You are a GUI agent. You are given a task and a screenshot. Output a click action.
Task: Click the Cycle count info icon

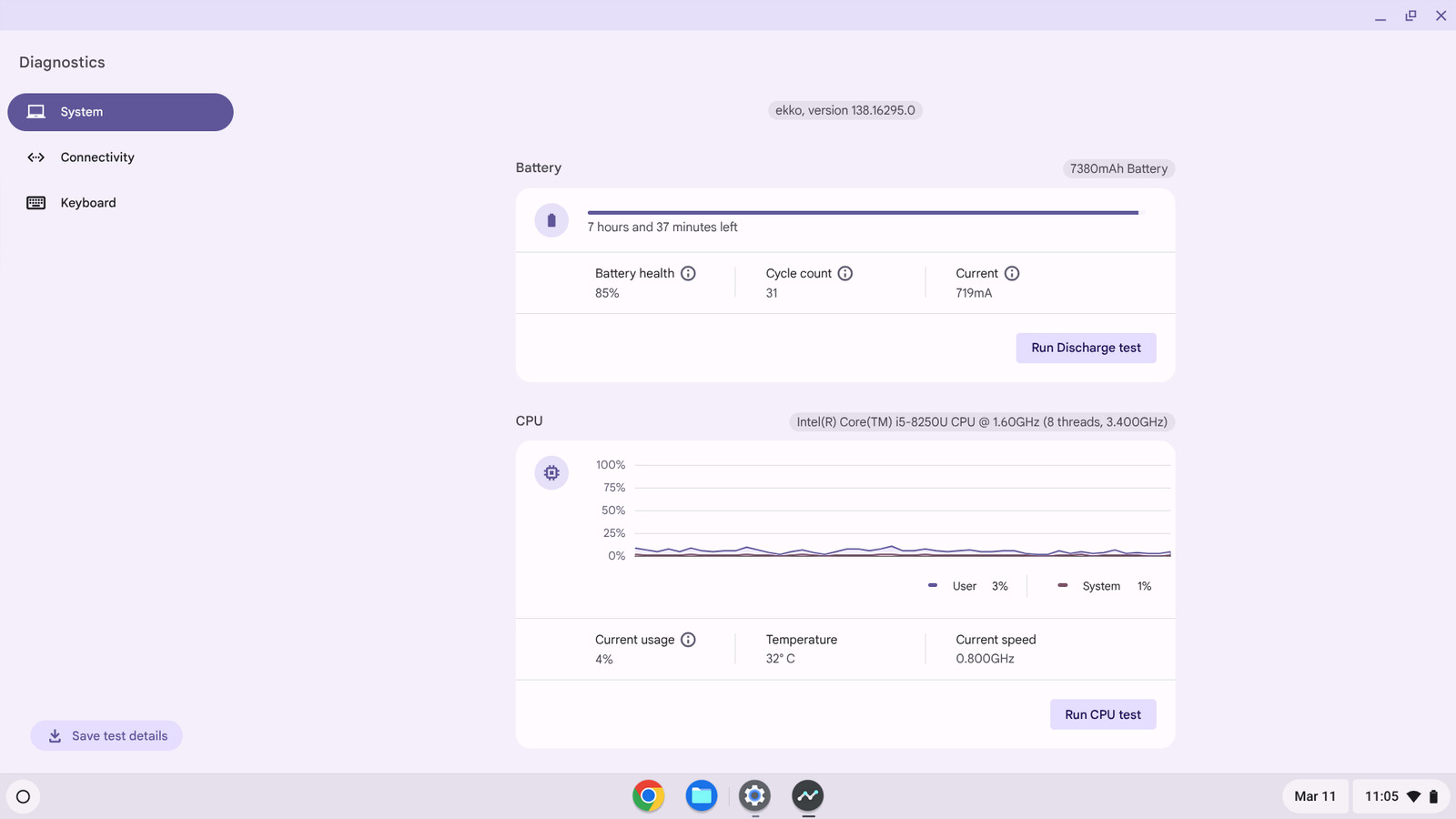[x=845, y=273]
